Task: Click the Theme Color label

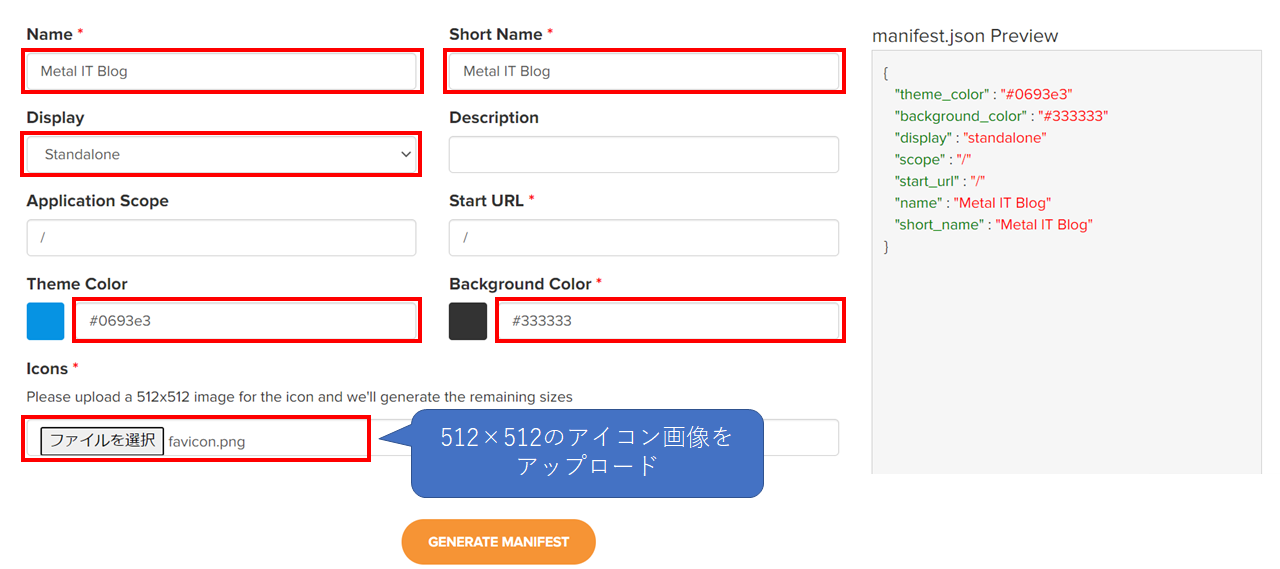Action: click(x=77, y=284)
